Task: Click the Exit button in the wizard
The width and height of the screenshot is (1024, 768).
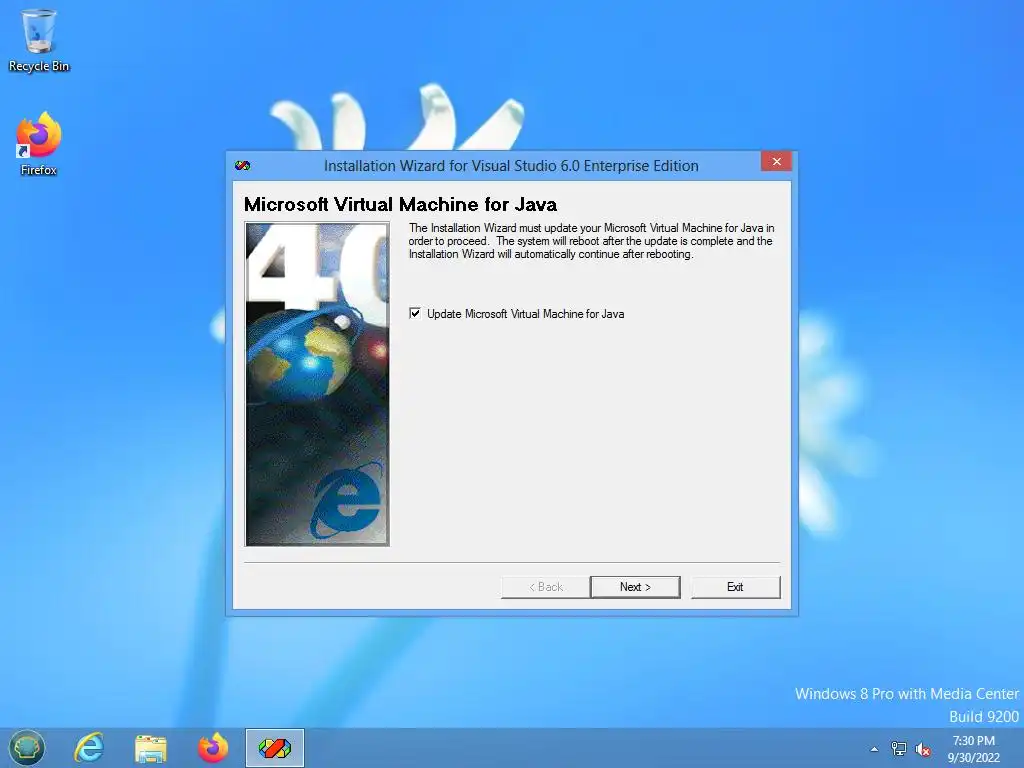Action: pyautogui.click(x=735, y=587)
